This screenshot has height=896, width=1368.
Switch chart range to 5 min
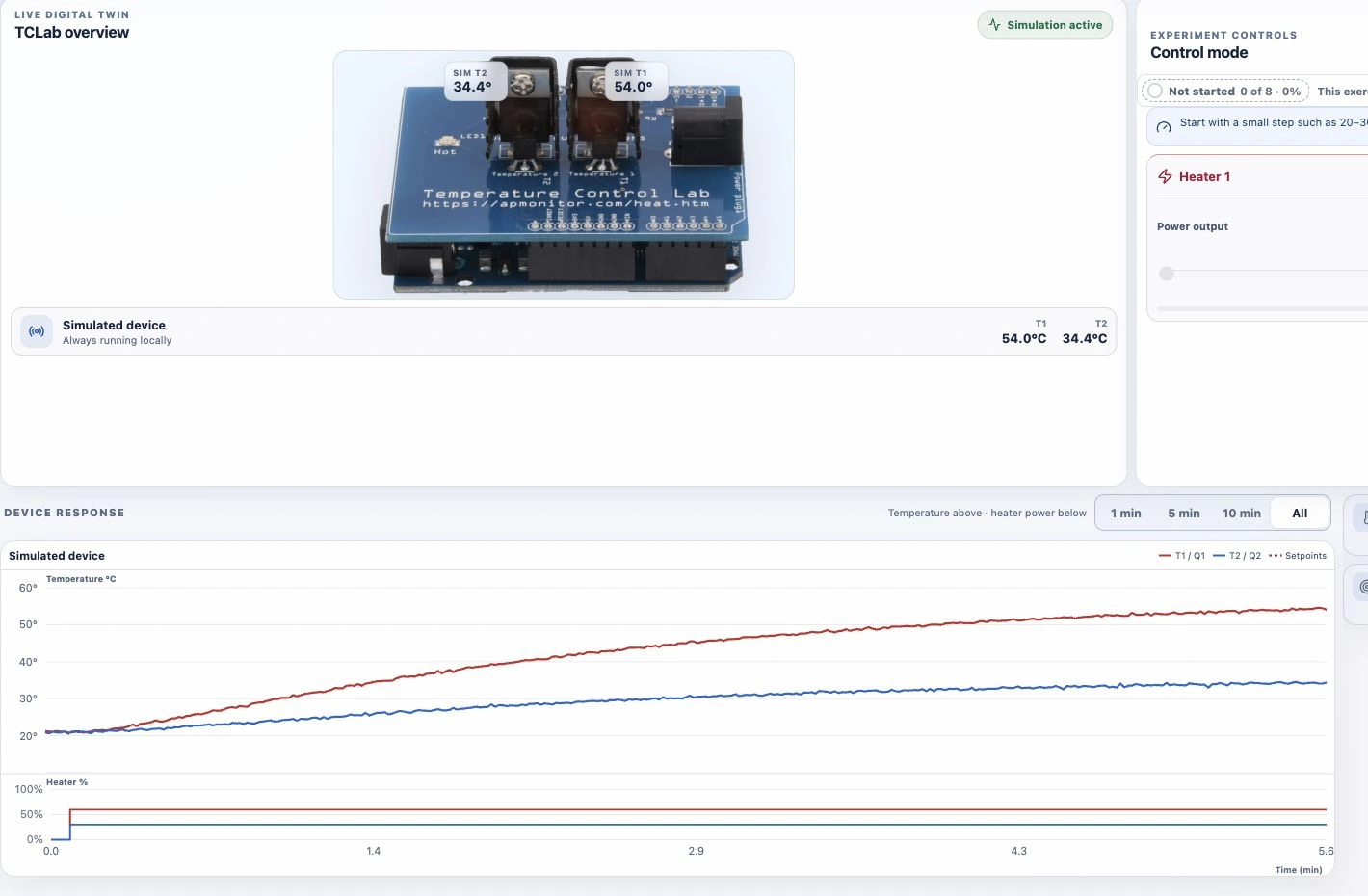tap(1184, 514)
